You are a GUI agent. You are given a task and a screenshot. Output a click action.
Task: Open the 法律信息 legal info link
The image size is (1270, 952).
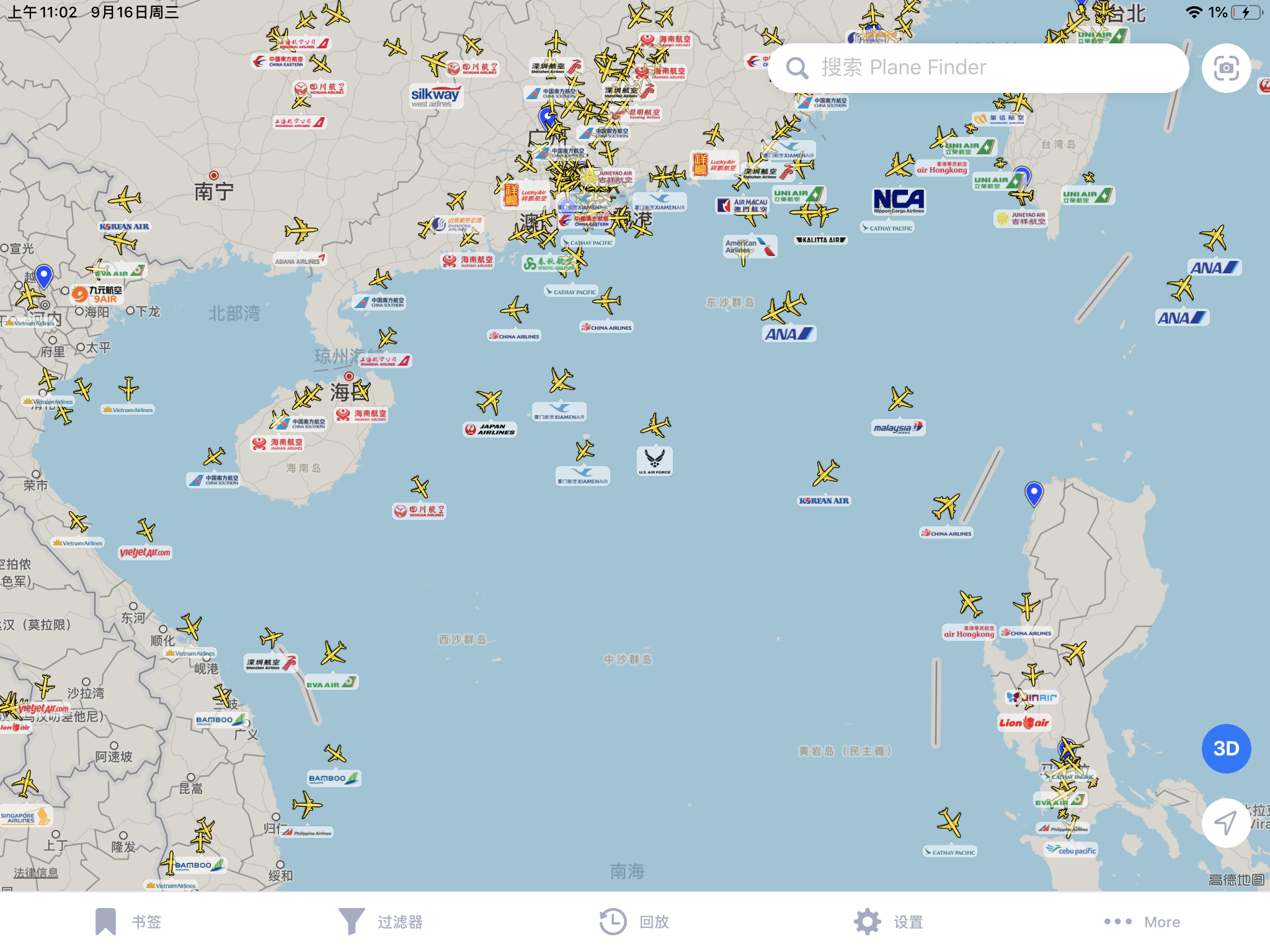[x=36, y=873]
